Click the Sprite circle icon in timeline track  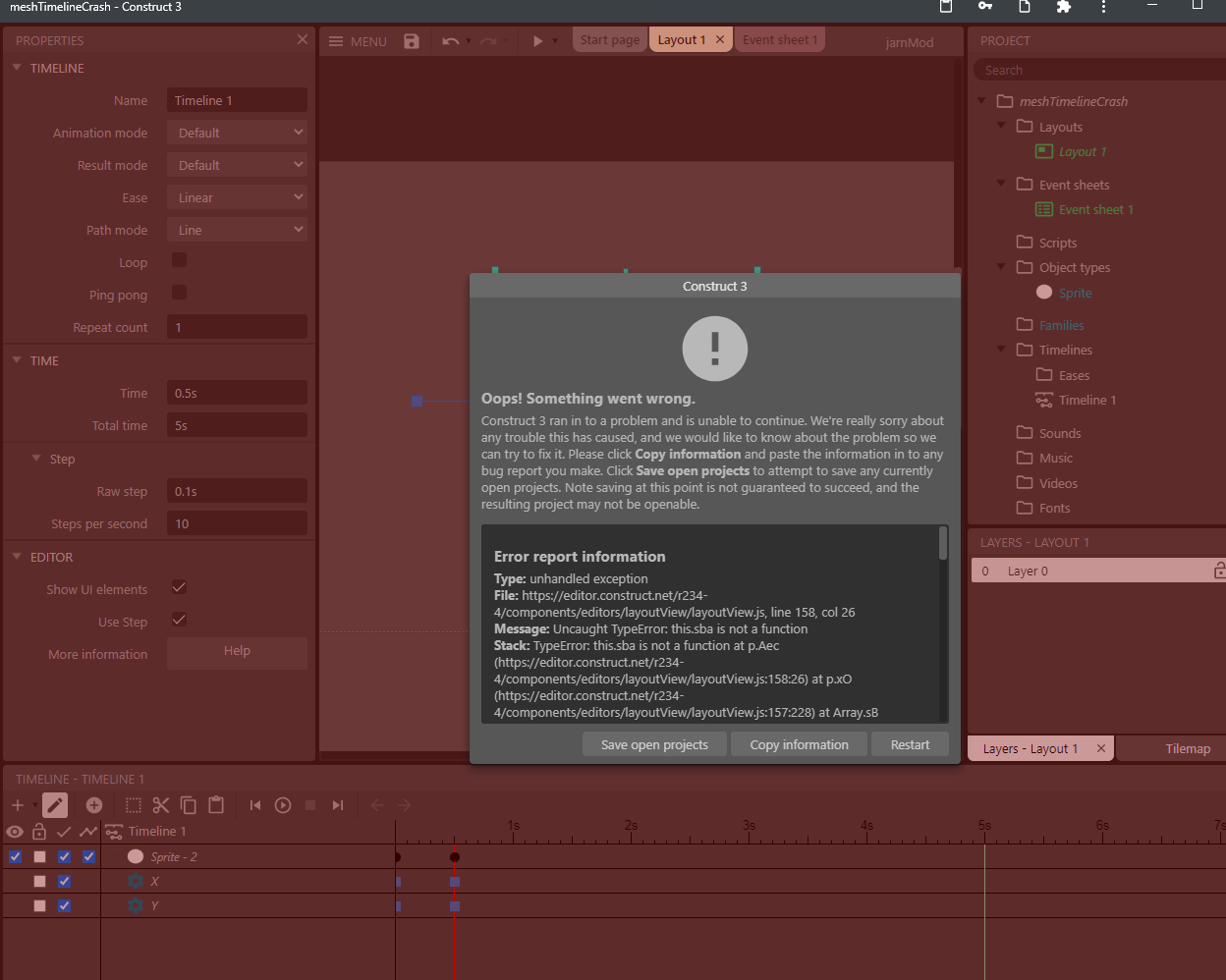pyautogui.click(x=136, y=856)
